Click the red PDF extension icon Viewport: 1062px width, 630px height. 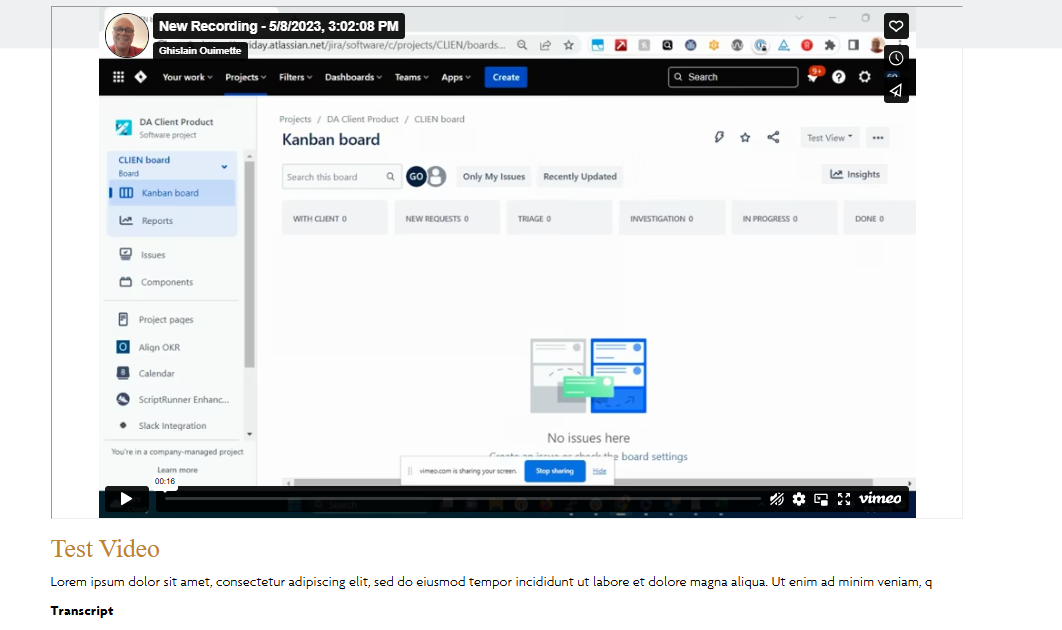click(620, 45)
